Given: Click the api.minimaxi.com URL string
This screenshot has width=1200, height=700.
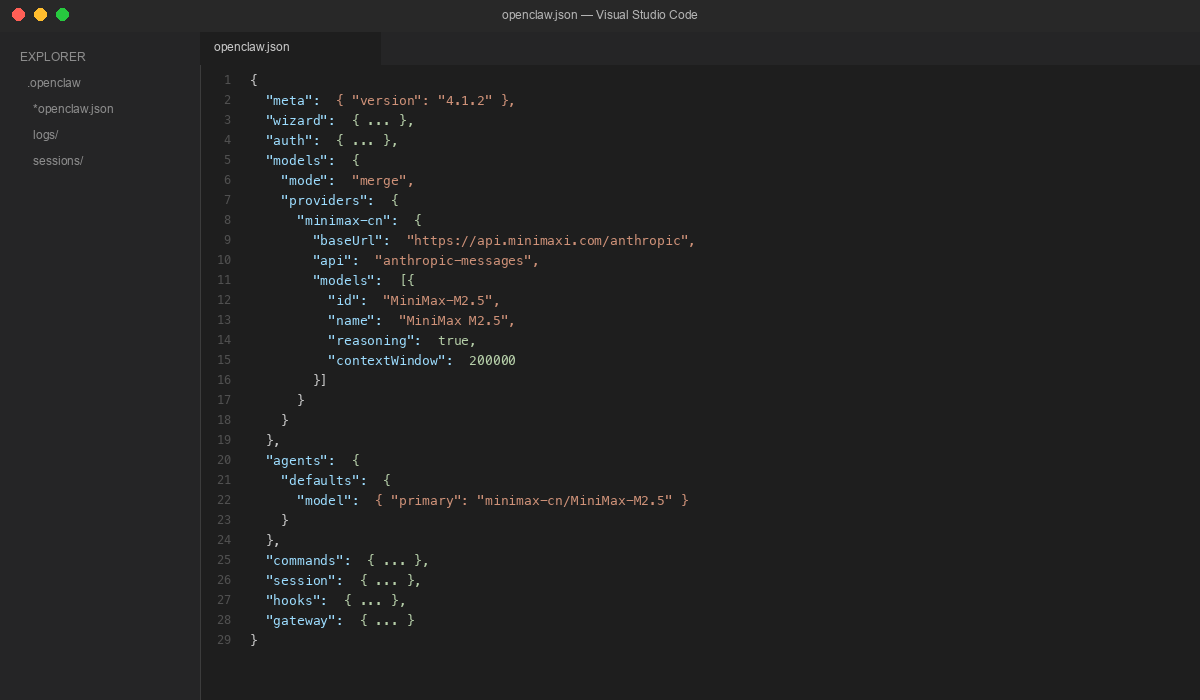Looking at the screenshot, I should pos(547,240).
